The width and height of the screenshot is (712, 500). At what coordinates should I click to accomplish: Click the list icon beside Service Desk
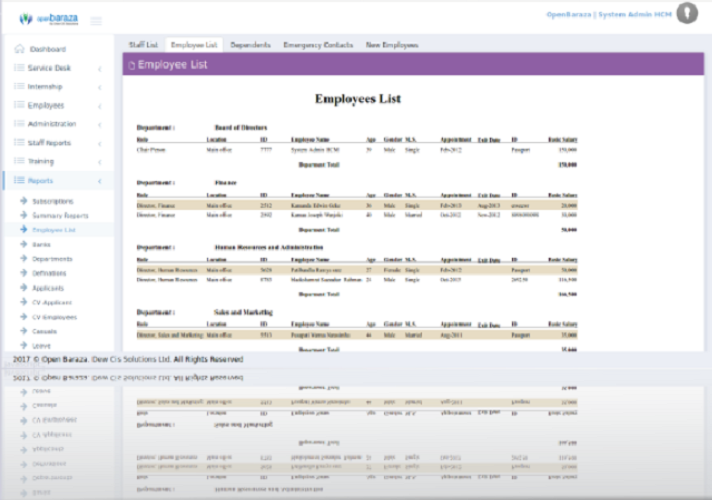[19, 68]
